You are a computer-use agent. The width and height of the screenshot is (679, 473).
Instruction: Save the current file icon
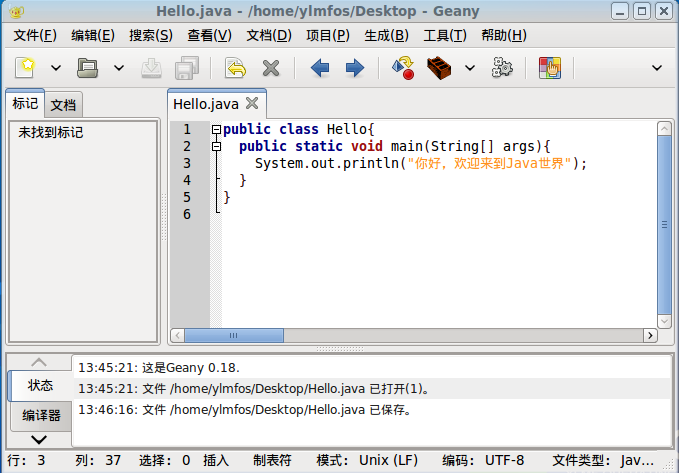[152, 68]
